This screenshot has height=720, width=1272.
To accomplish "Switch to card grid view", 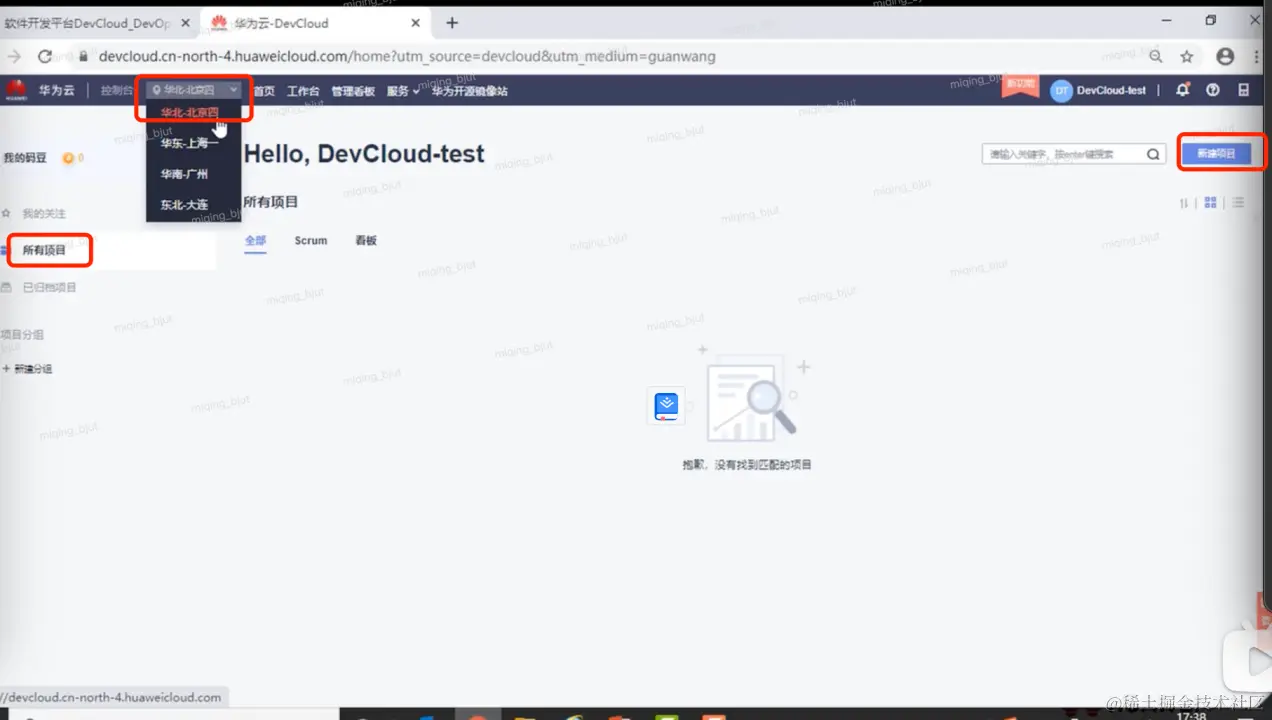I will point(1210,202).
